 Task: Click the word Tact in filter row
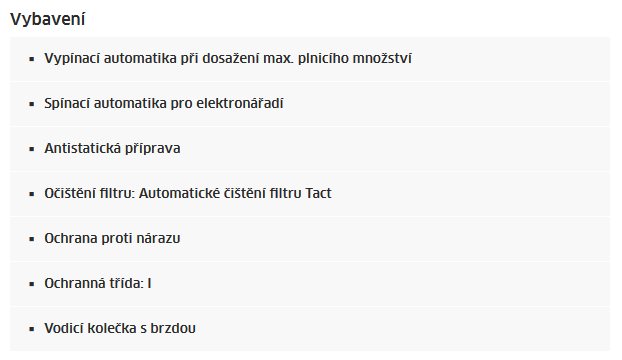pos(318,193)
